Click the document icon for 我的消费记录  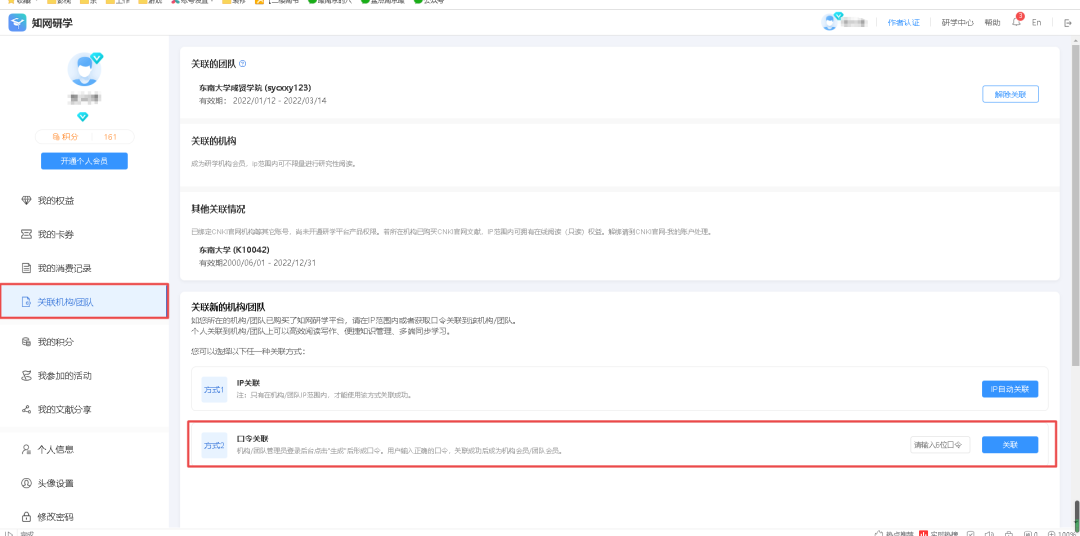(x=26, y=268)
